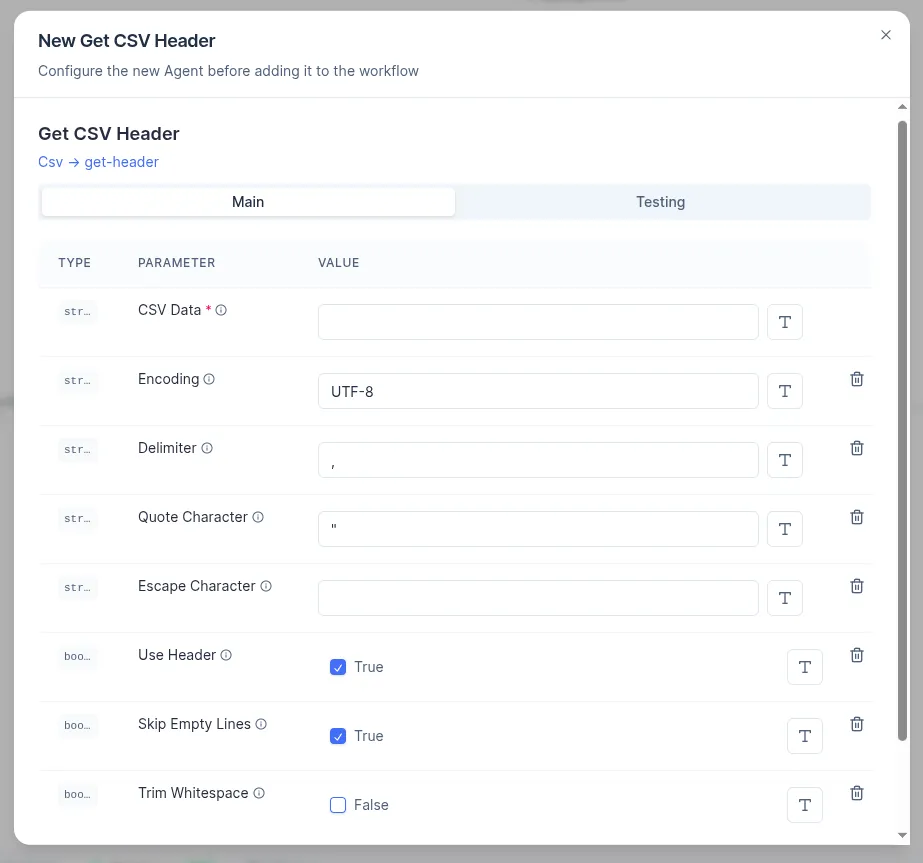Image resolution: width=923 pixels, height=863 pixels.
Task: Click the T icon for Quote Character
Action: pos(784,528)
